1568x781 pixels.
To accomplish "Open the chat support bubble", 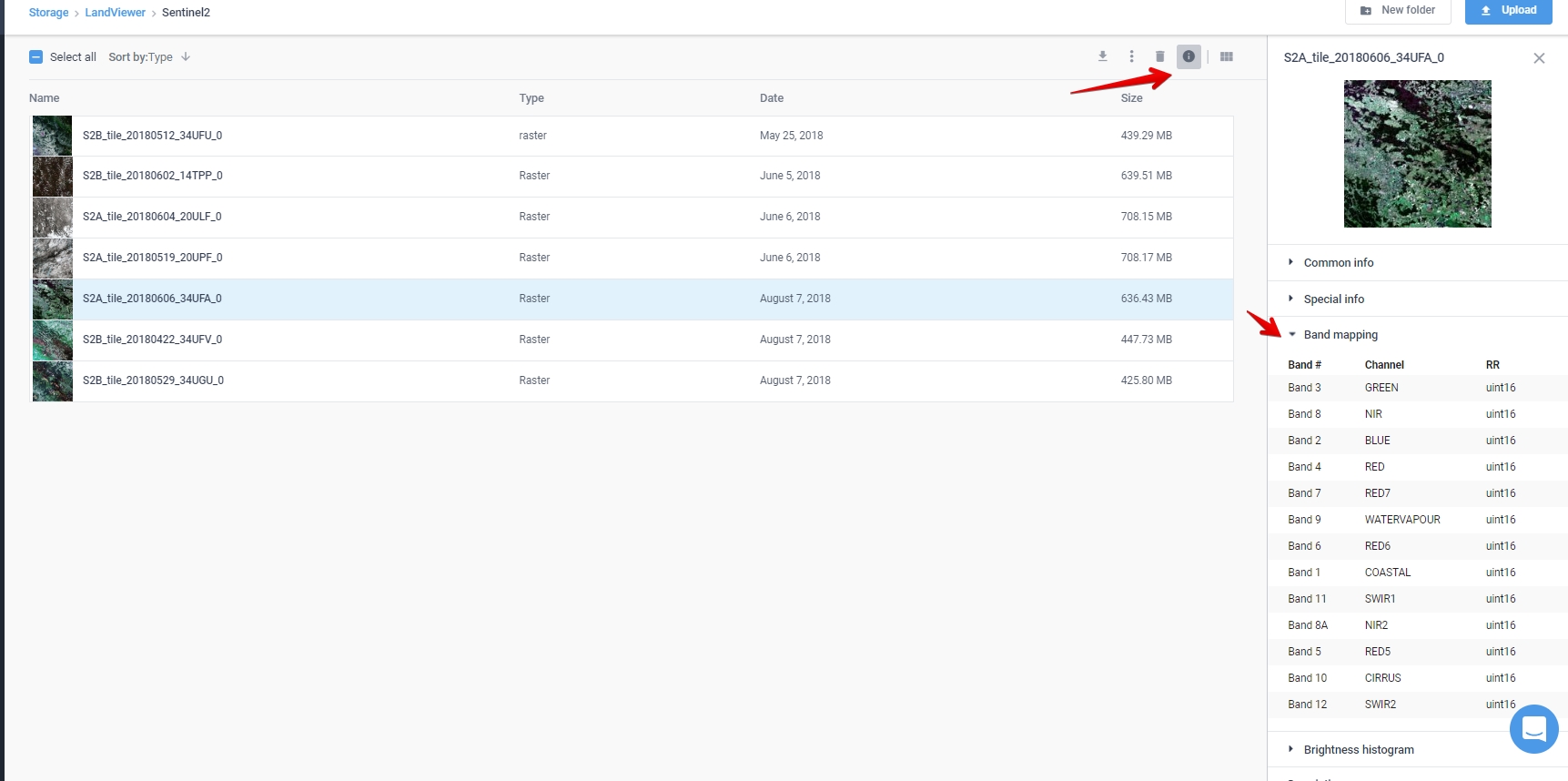I will tap(1533, 729).
